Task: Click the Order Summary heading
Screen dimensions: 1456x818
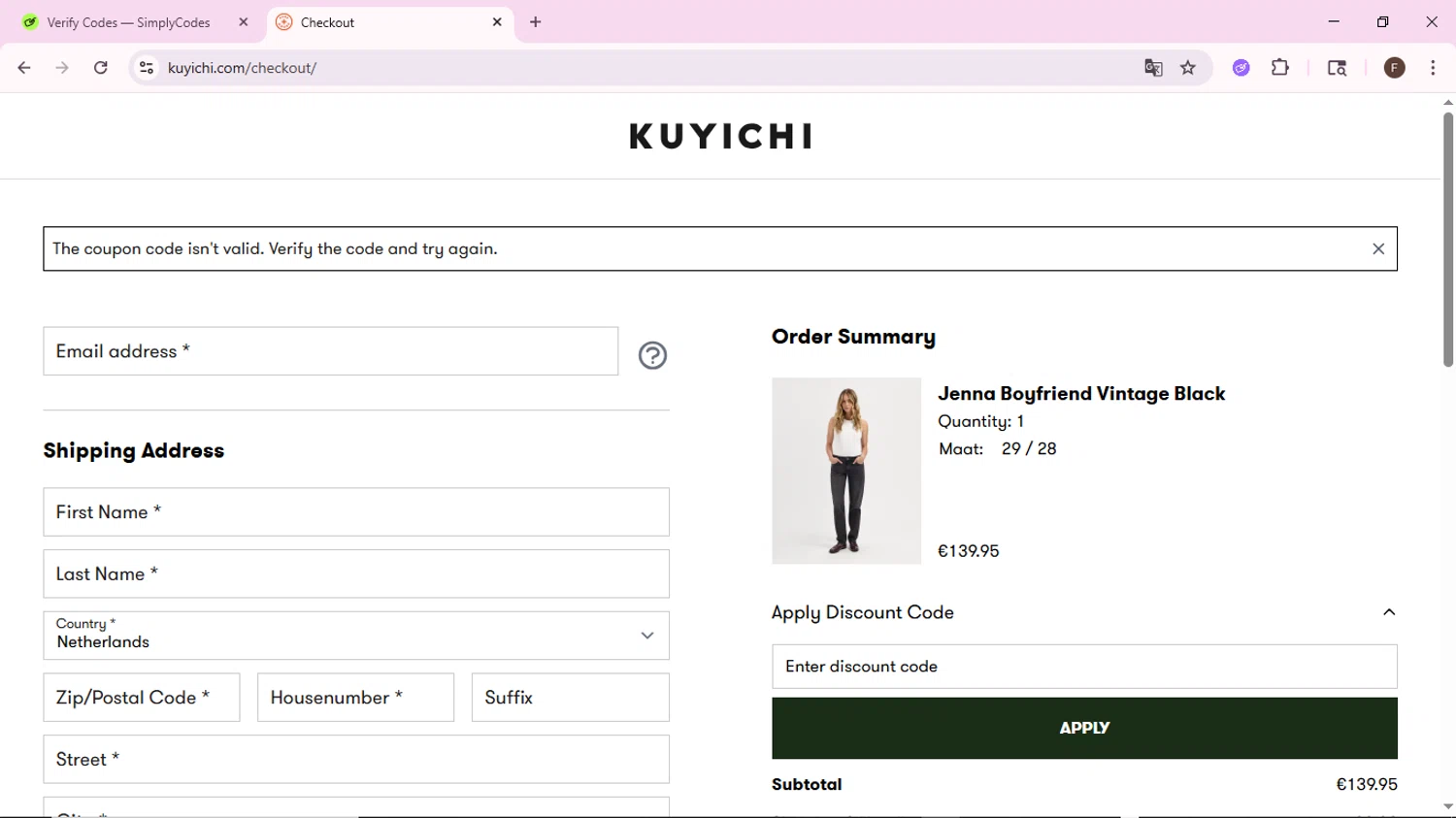Action: tap(853, 337)
